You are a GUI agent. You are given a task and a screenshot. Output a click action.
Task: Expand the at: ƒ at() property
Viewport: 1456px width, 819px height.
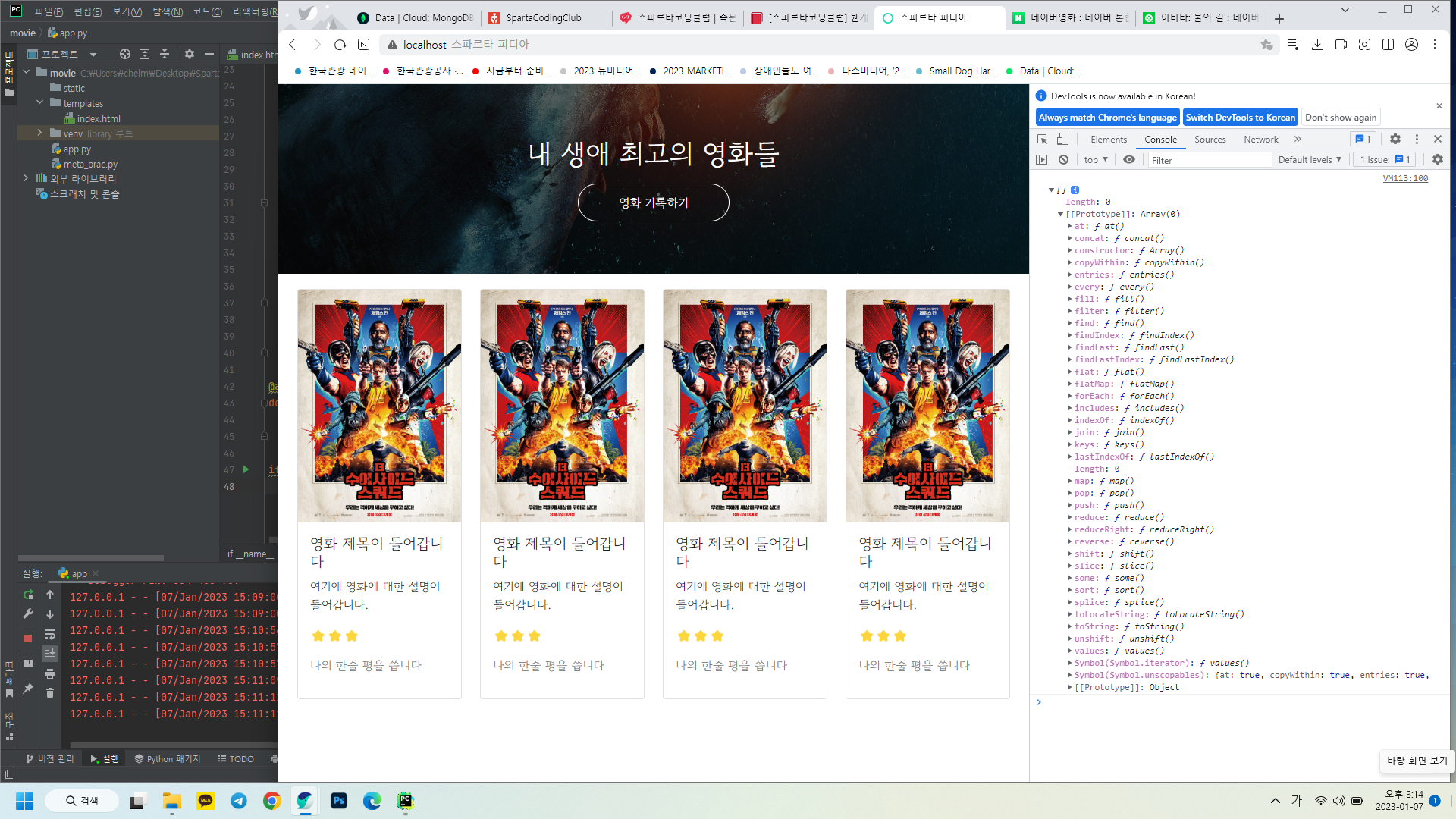pyautogui.click(x=1069, y=226)
